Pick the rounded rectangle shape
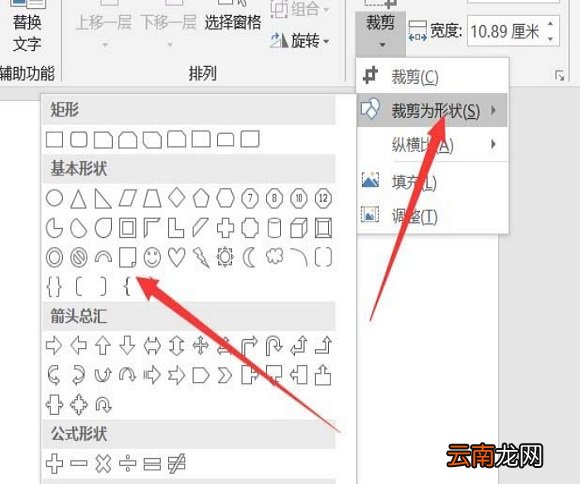 pyautogui.click(x=78, y=140)
